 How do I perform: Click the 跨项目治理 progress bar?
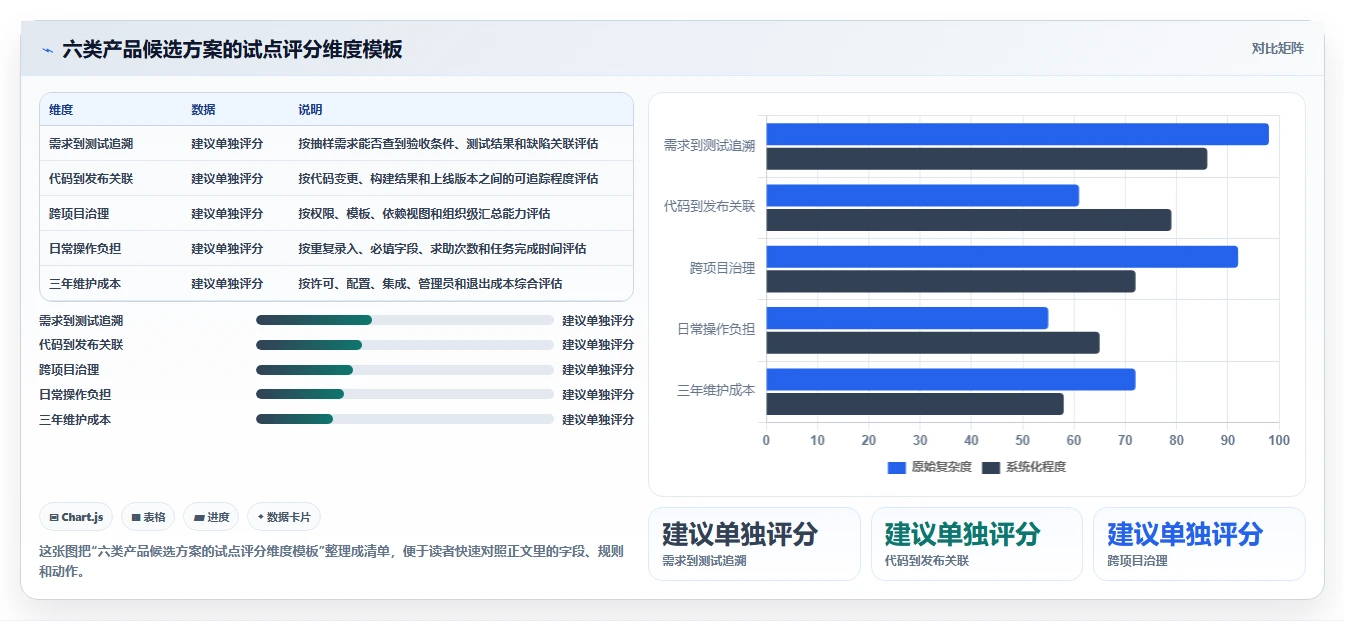point(405,370)
